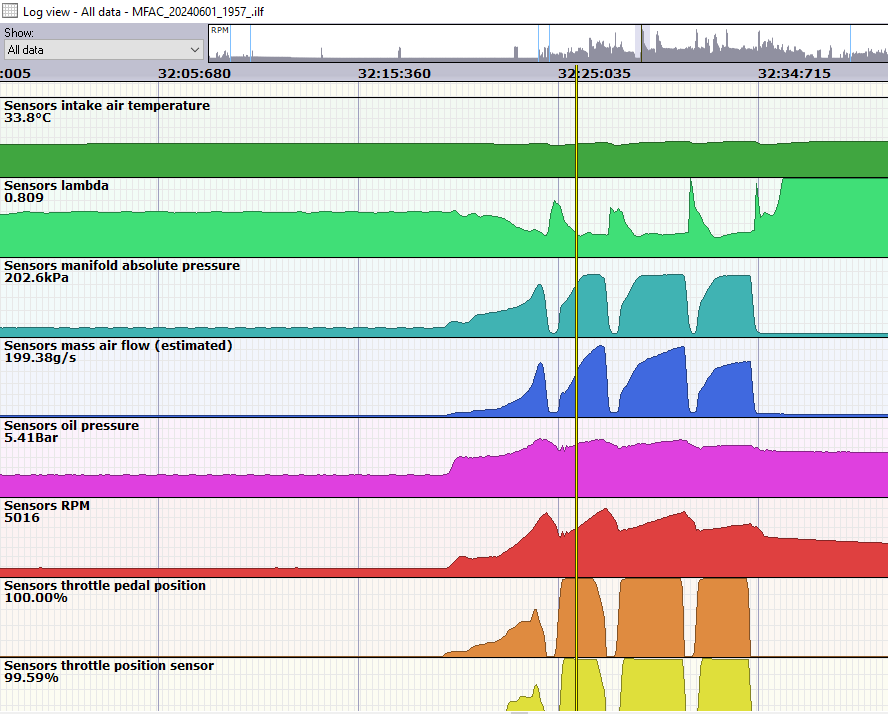Screen dimensions: 888x714
Task: Click the 33.8°C intake temperature value
Action: point(27,118)
